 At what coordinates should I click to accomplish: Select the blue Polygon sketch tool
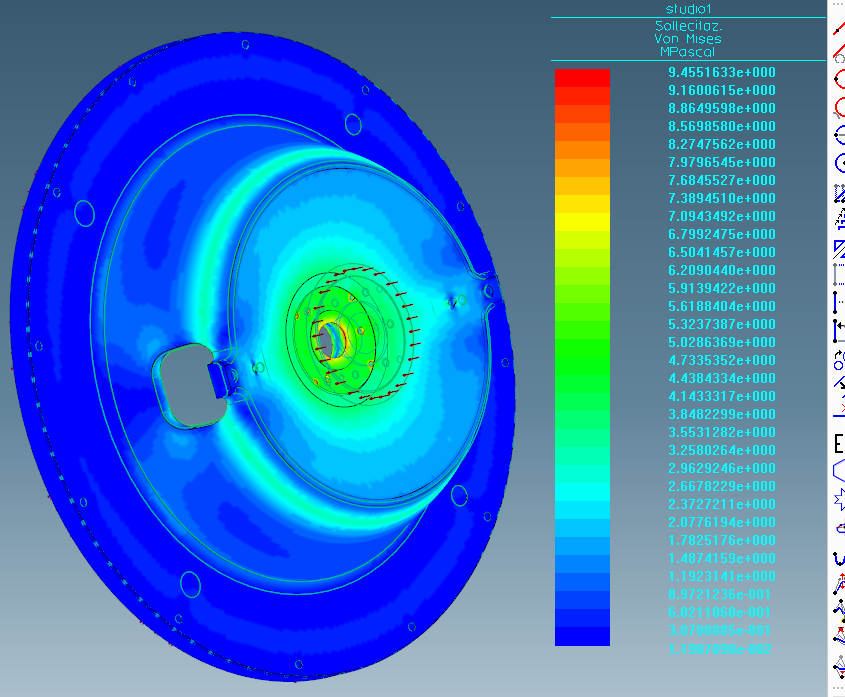[x=839, y=470]
